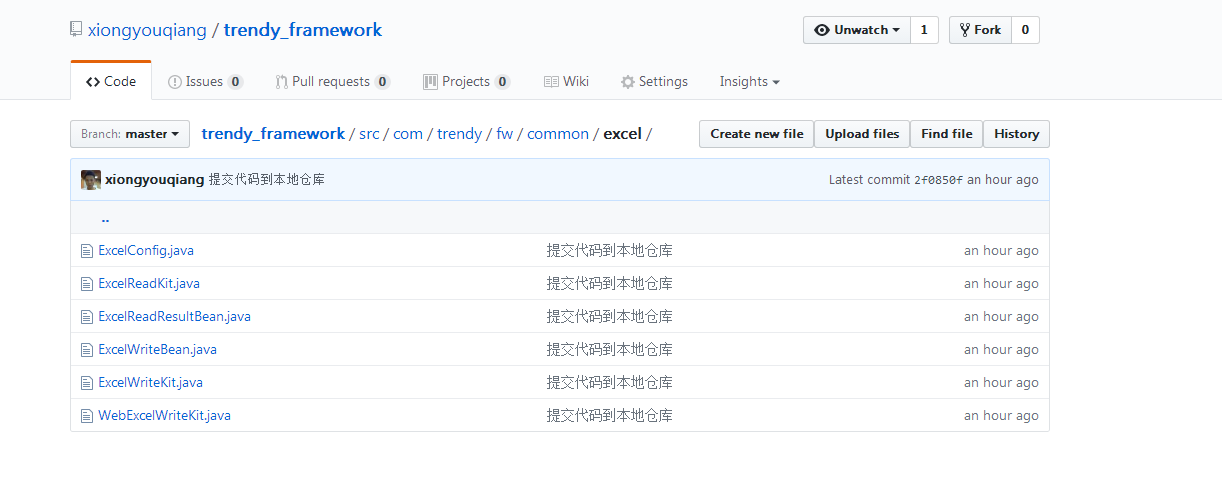Click the file icon next to ExcelReadKit.java
1222x479 pixels.
click(86, 284)
